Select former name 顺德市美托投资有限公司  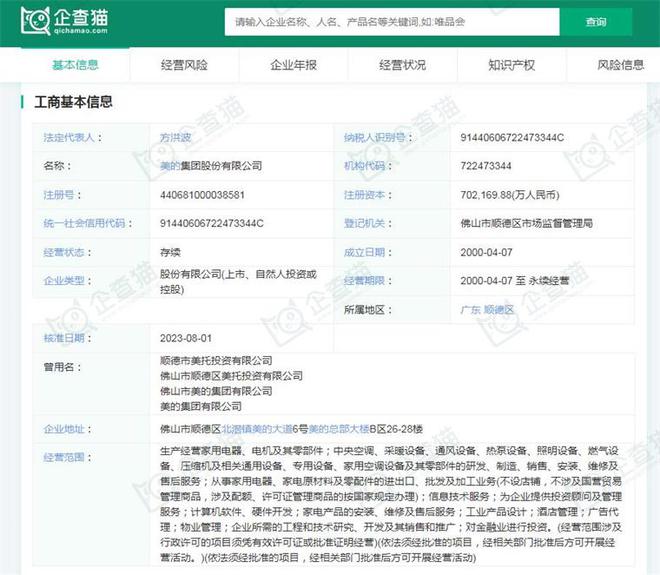click(216, 361)
